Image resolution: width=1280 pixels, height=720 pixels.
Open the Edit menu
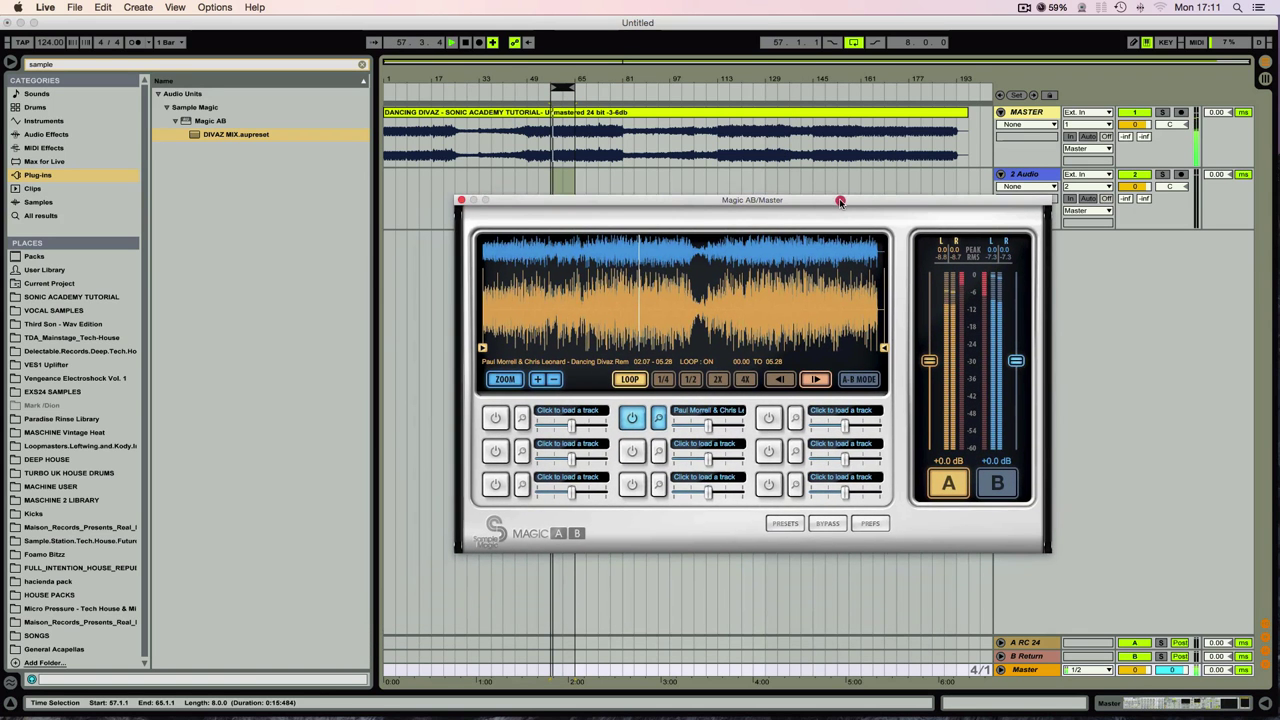coord(103,7)
